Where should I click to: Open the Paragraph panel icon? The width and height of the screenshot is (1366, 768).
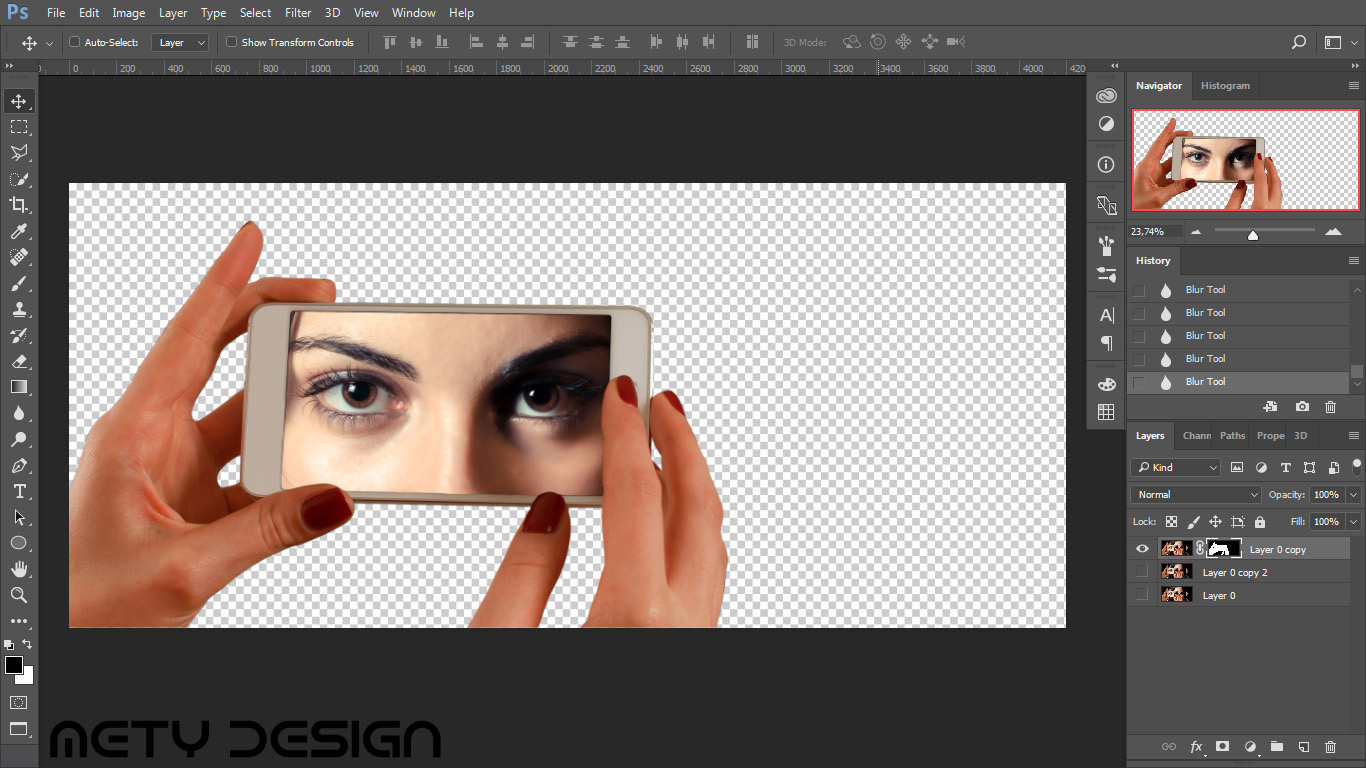[x=1106, y=343]
